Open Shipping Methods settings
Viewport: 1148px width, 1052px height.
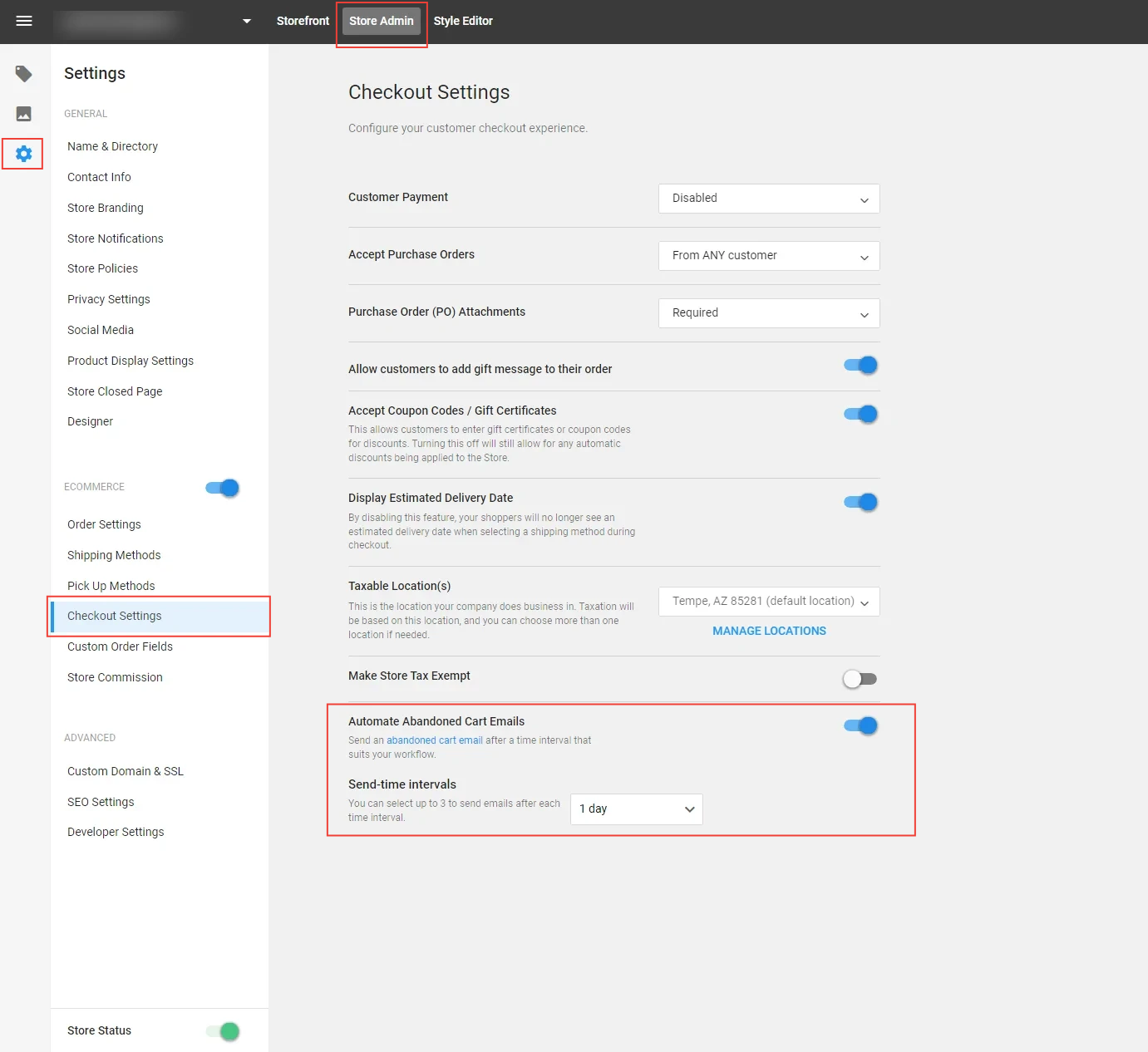(114, 555)
